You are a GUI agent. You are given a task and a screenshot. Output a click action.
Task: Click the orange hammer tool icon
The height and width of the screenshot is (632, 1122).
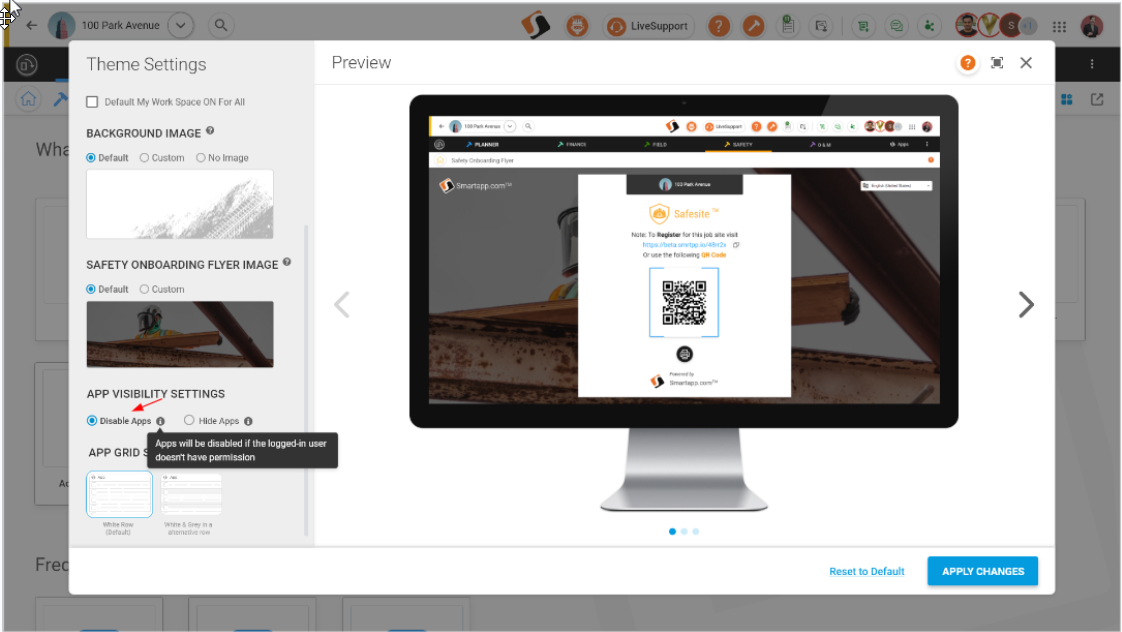(x=753, y=26)
